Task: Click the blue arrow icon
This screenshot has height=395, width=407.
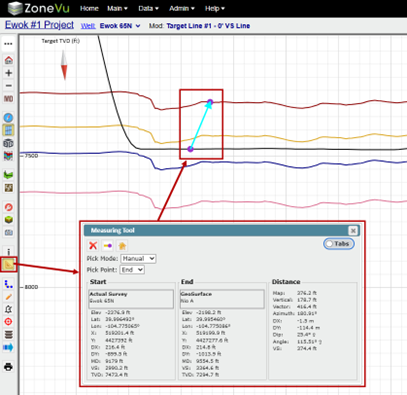Action: [8, 347]
